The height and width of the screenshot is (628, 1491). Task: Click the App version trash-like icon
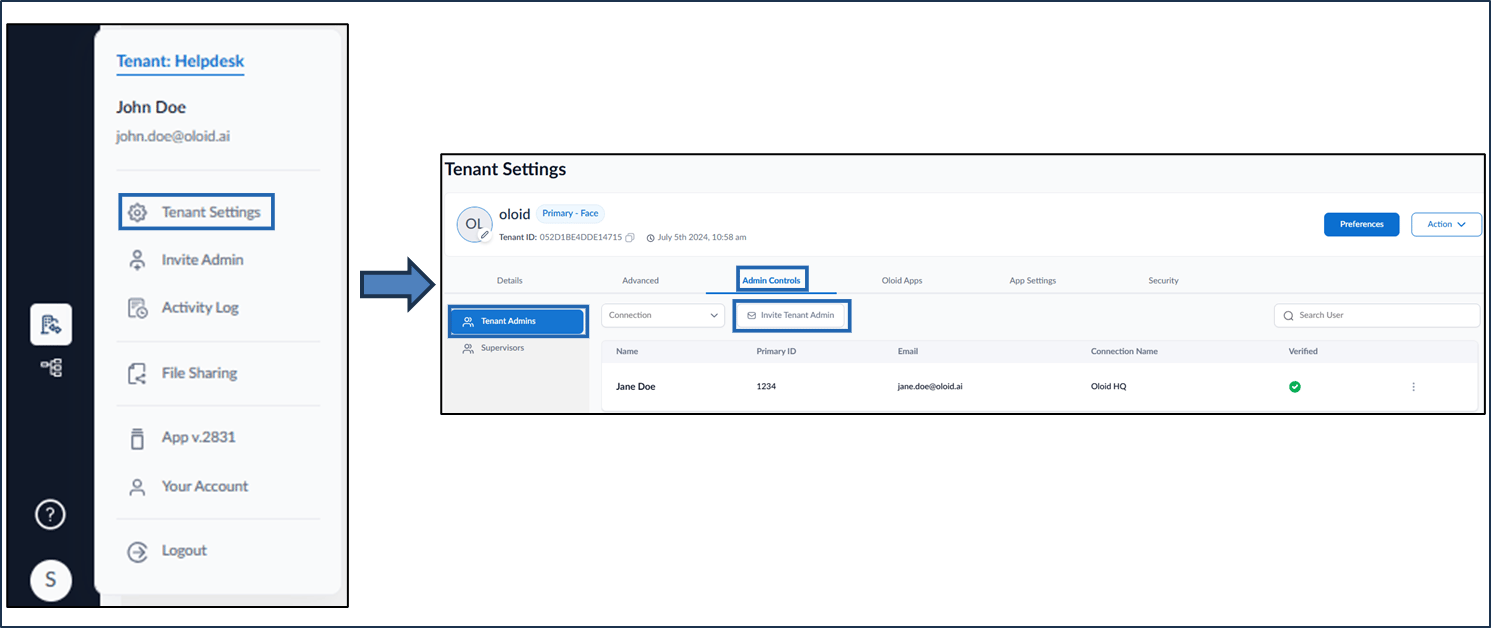[138, 438]
